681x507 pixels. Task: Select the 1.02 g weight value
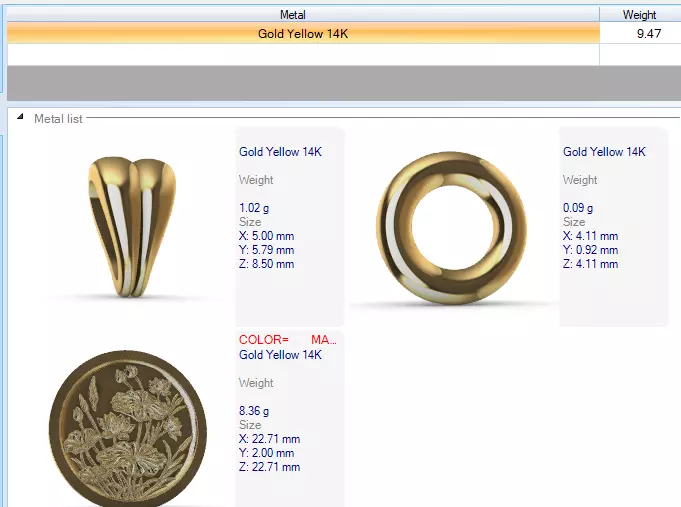pyautogui.click(x=254, y=208)
